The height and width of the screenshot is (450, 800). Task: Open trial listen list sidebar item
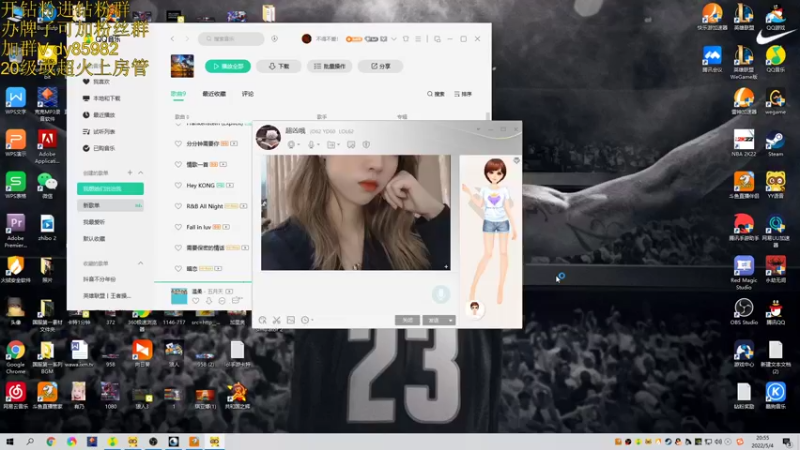tap(99, 132)
